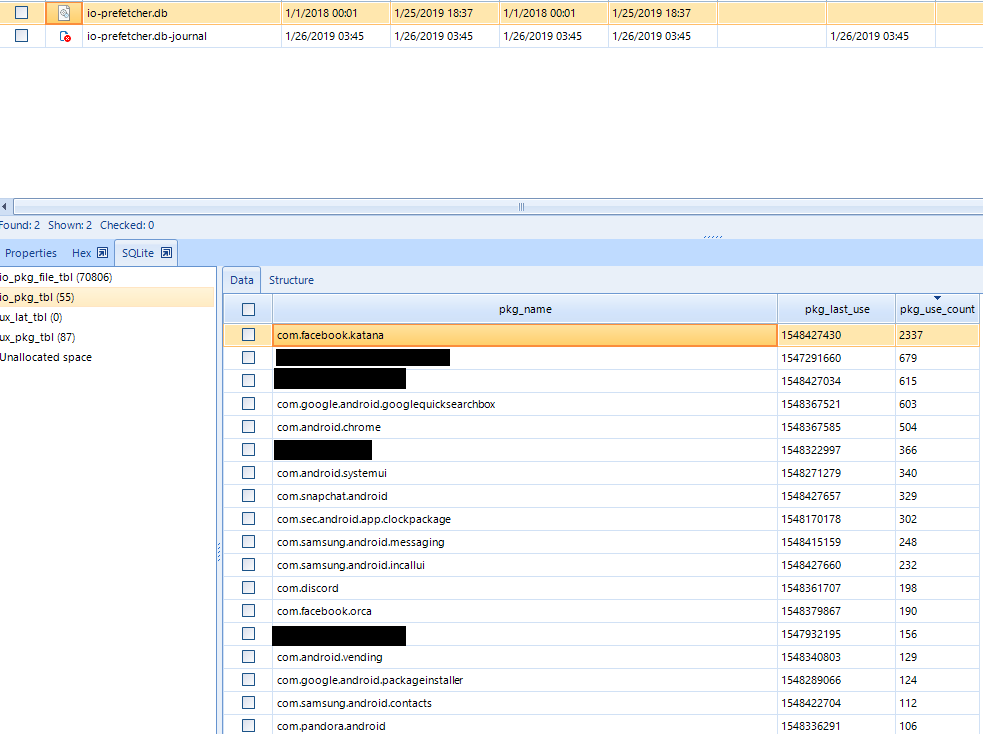
Task: Open the Data tab
Action: 241,280
